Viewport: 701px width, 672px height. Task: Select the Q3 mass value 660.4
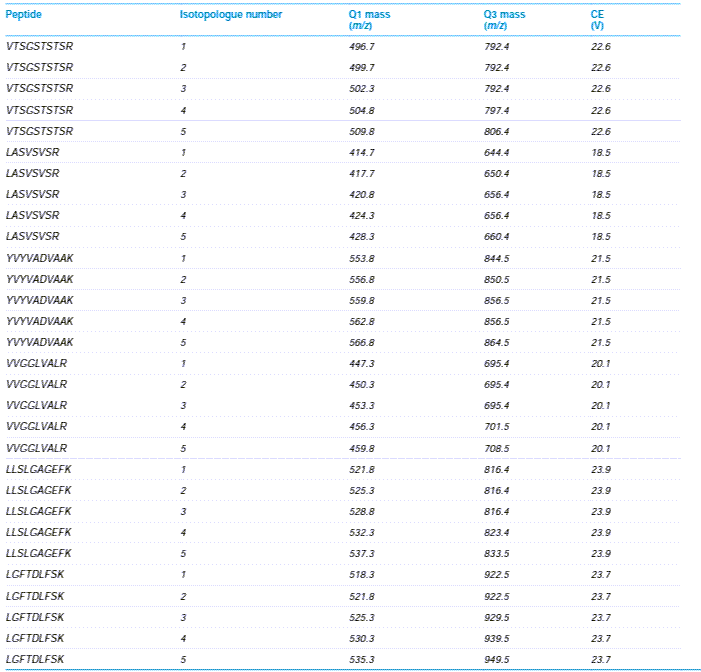[497, 236]
